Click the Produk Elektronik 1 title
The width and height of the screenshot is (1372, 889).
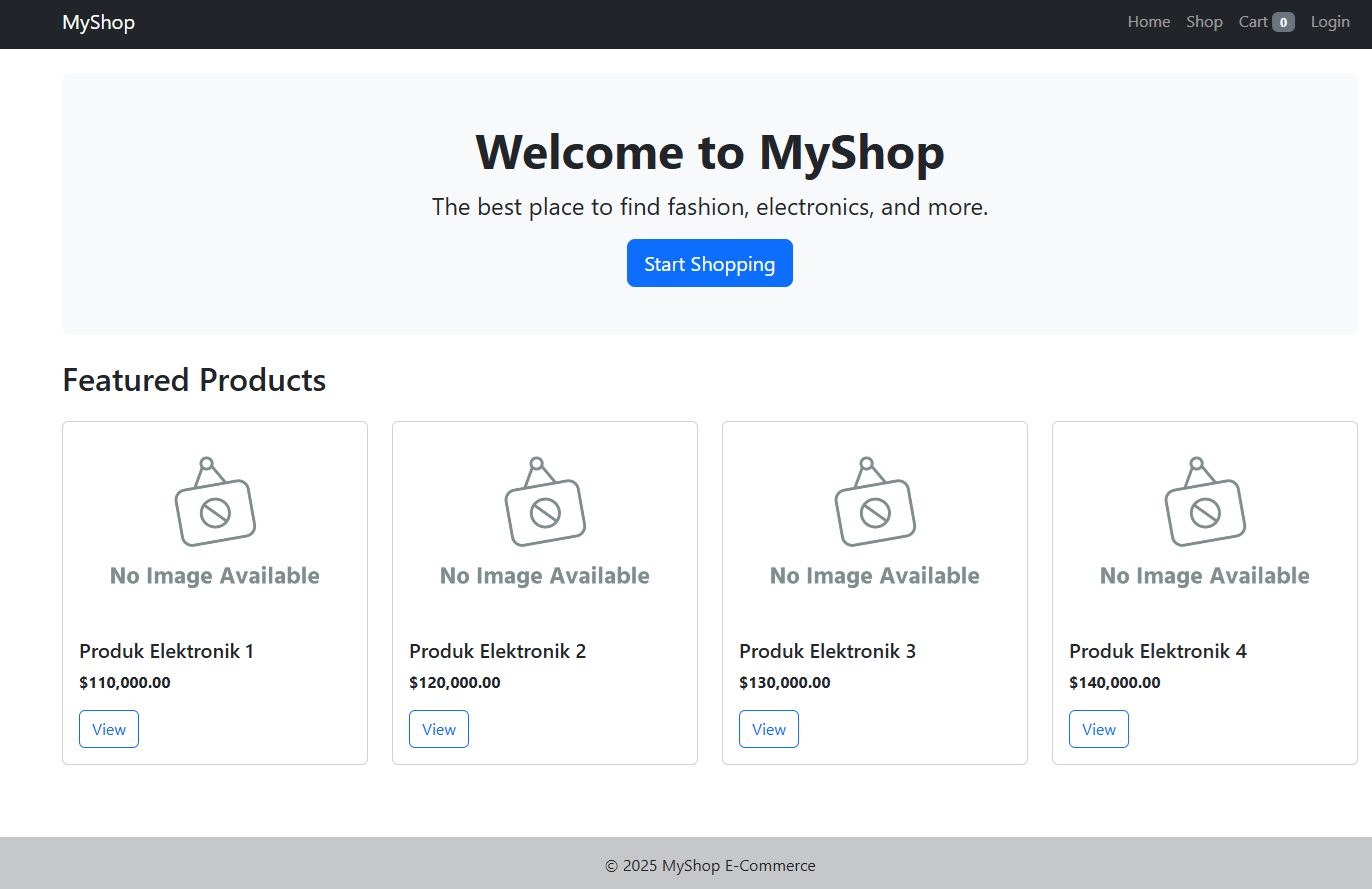(166, 651)
